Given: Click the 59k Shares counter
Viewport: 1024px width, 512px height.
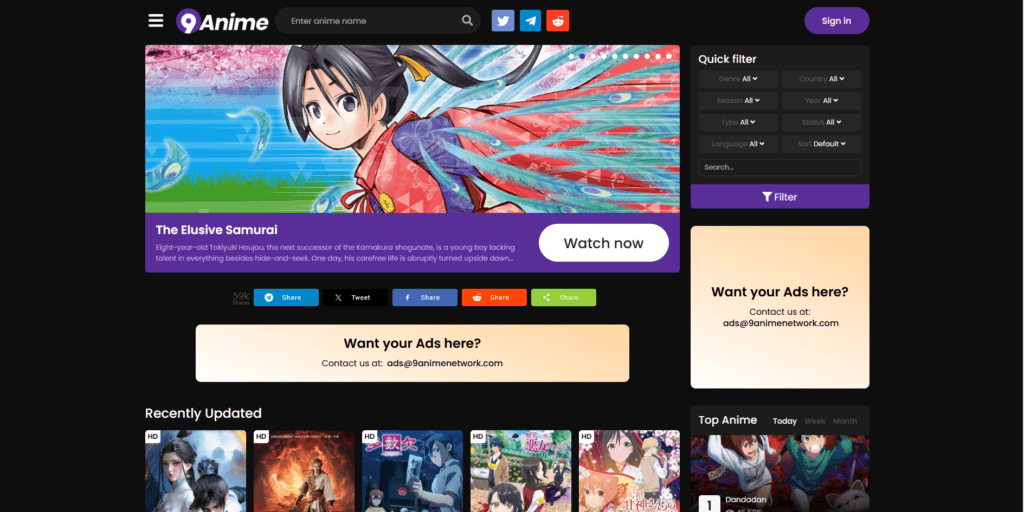Looking at the screenshot, I should click(241, 298).
